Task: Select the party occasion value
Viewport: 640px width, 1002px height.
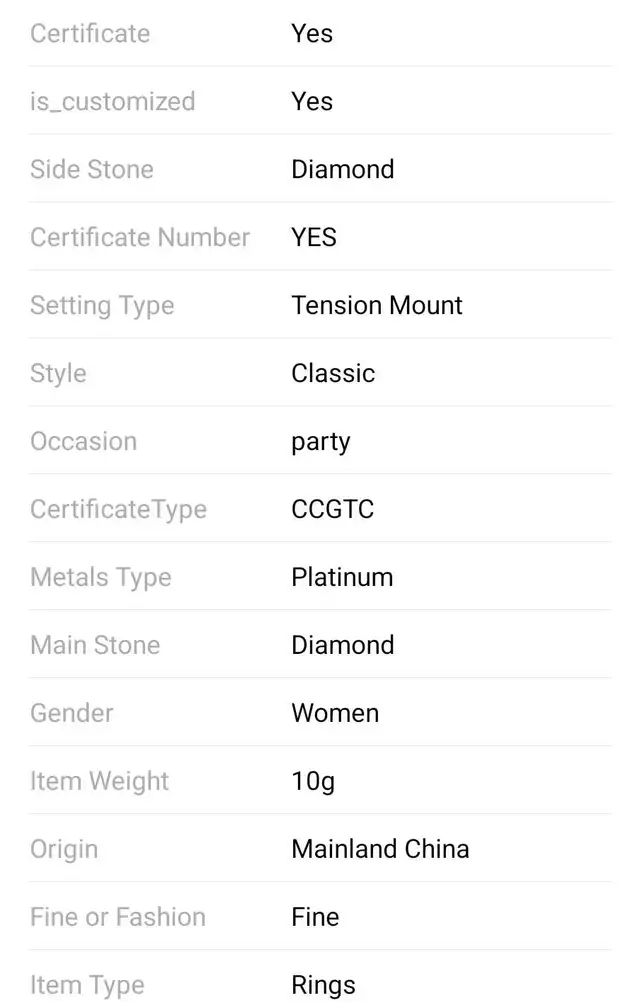Action: tap(321, 442)
